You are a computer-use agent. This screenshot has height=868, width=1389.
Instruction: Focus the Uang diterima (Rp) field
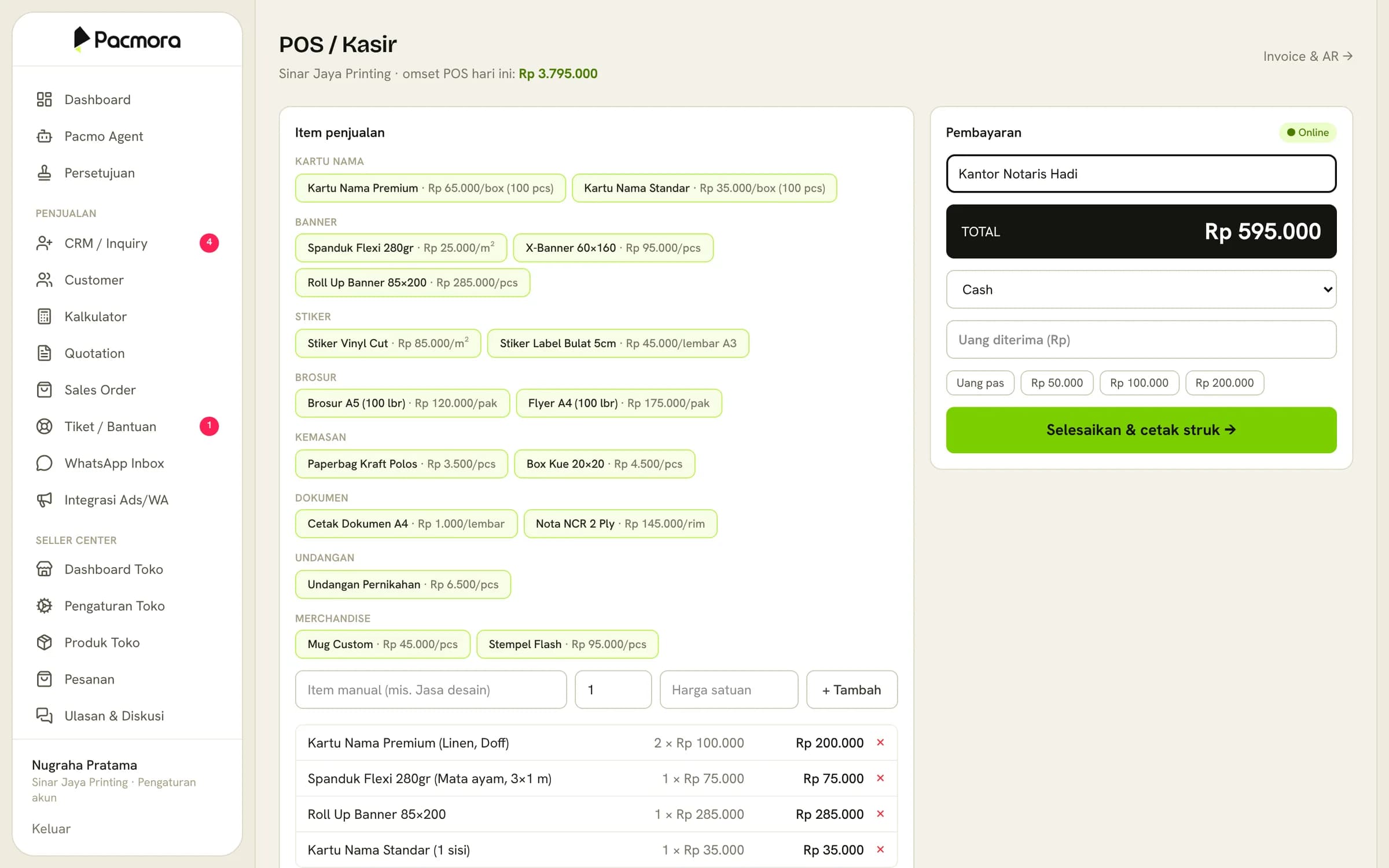pyautogui.click(x=1141, y=340)
